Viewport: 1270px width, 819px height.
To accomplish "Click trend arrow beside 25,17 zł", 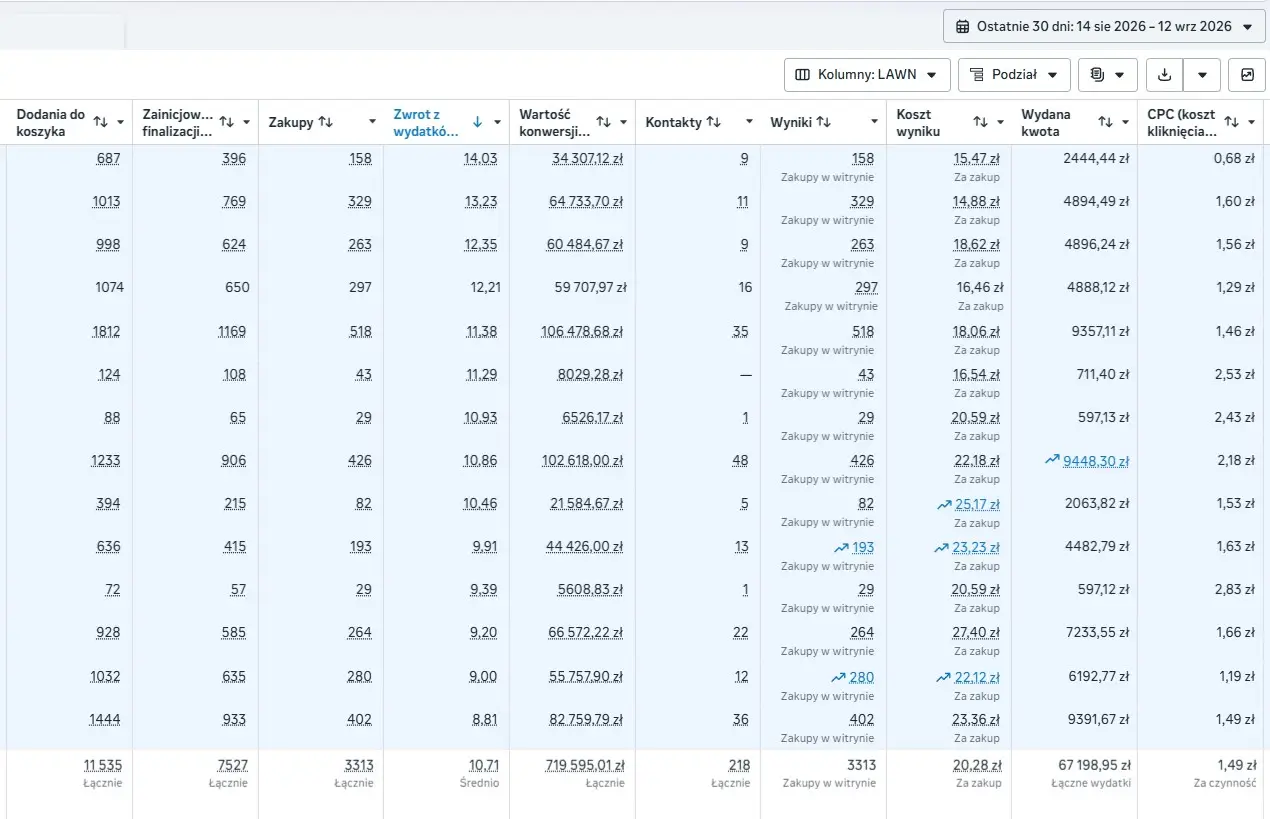I will [944, 504].
